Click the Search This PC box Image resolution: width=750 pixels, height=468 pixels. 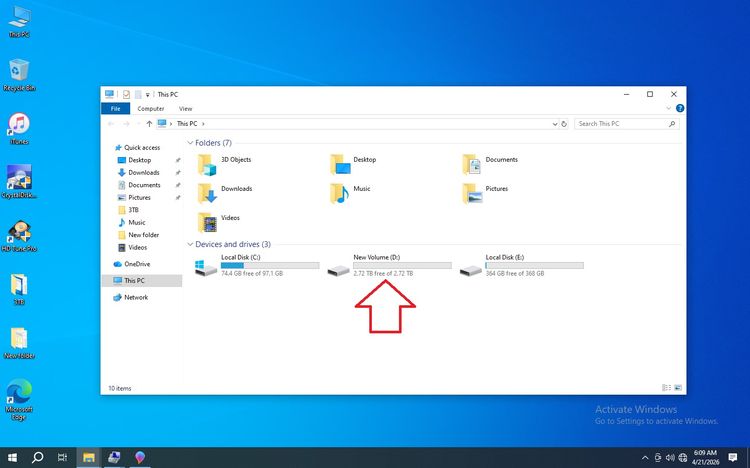coord(626,124)
